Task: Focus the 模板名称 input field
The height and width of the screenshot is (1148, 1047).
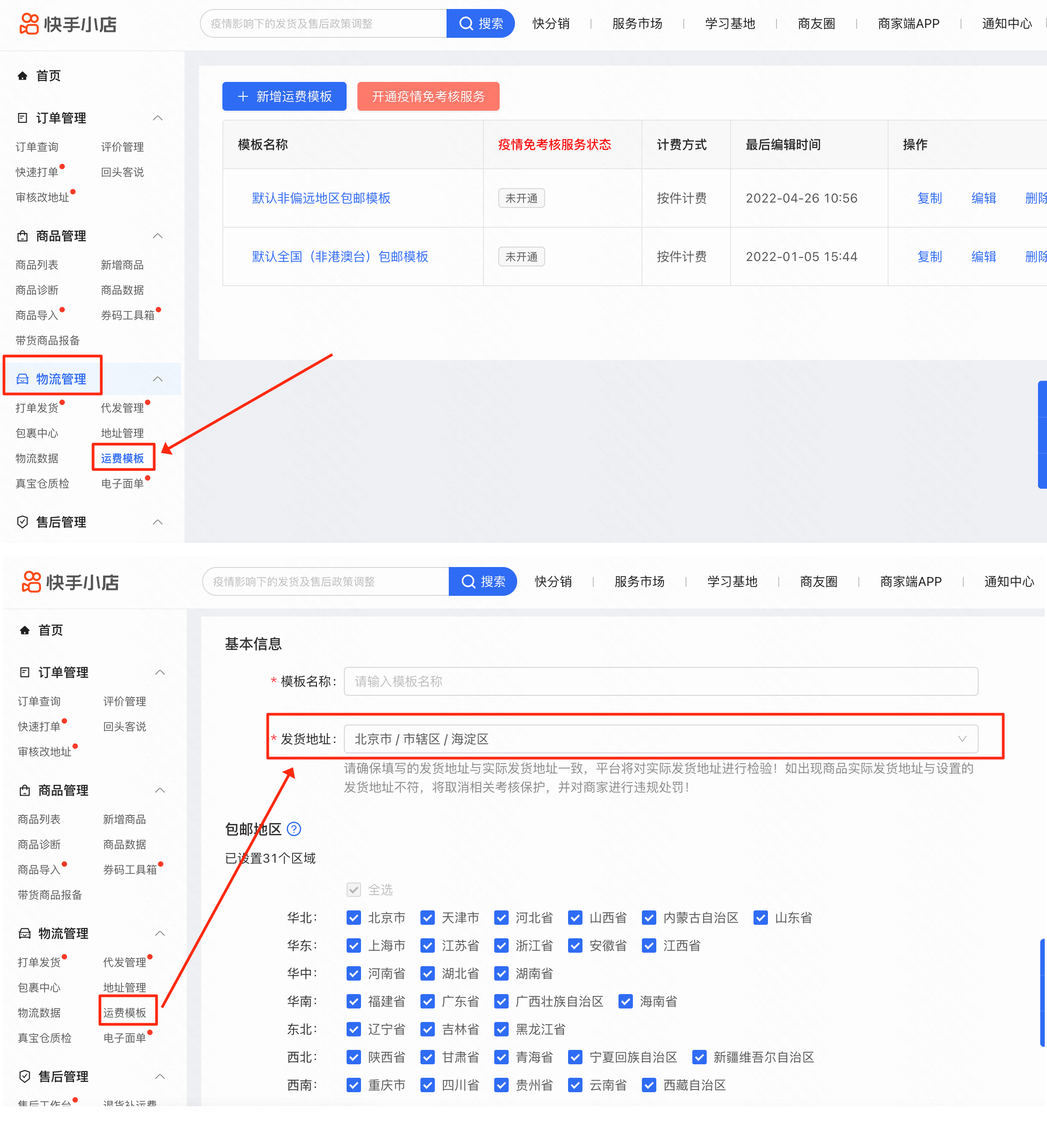Action: 661,681
